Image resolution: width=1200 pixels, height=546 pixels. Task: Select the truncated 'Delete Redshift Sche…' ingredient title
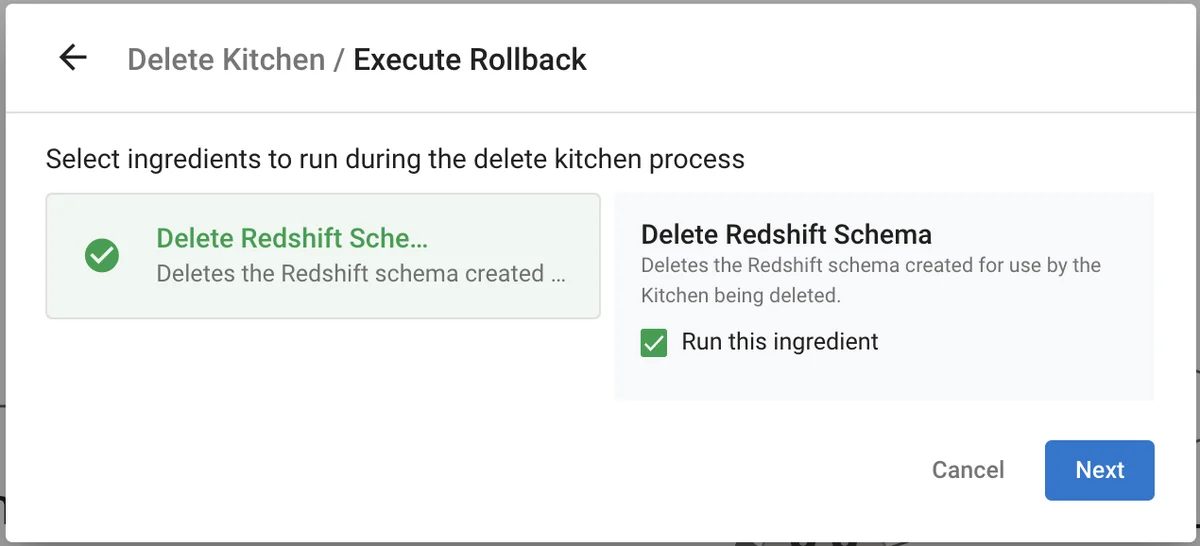(291, 238)
